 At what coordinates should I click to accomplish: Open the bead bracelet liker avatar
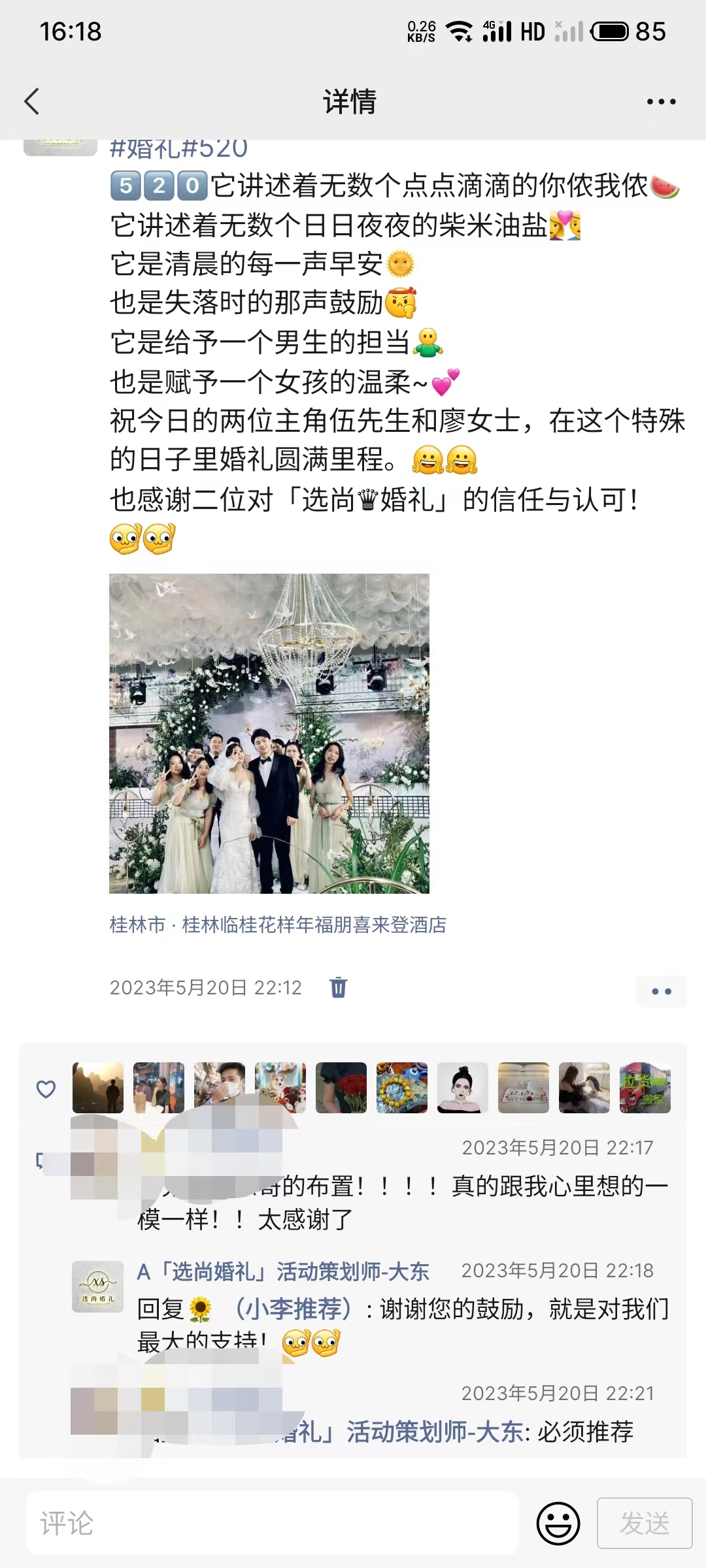point(402,1088)
